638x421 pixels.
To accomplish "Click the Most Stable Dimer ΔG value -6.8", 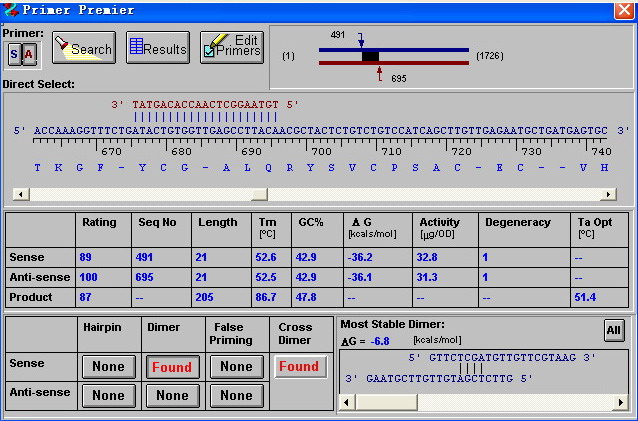I will click(x=380, y=341).
